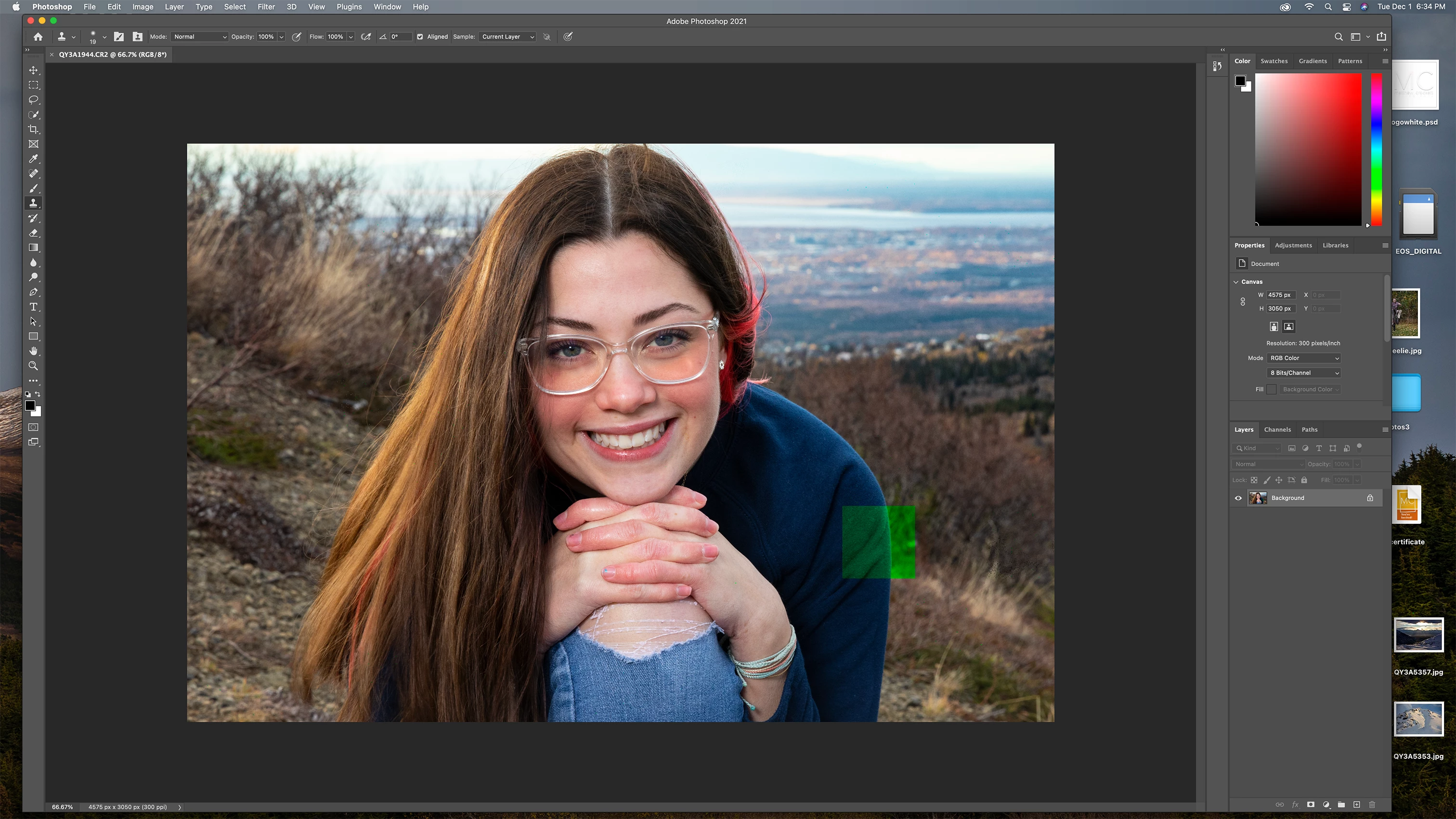Screen dimensions: 1456x819
Task: Create a new layer icon
Action: [x=1356, y=804]
